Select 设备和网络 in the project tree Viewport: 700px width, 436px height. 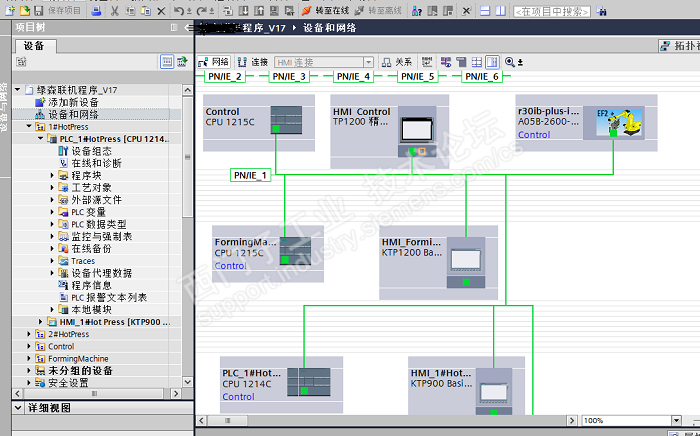[73, 115]
